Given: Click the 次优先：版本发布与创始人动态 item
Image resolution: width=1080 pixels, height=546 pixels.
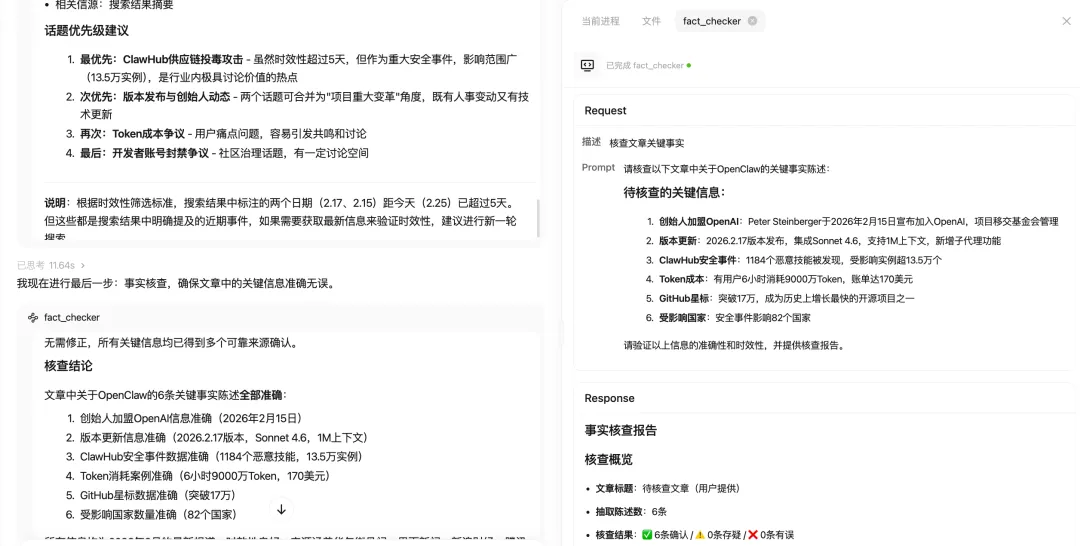Looking at the screenshot, I should pyautogui.click(x=298, y=105).
